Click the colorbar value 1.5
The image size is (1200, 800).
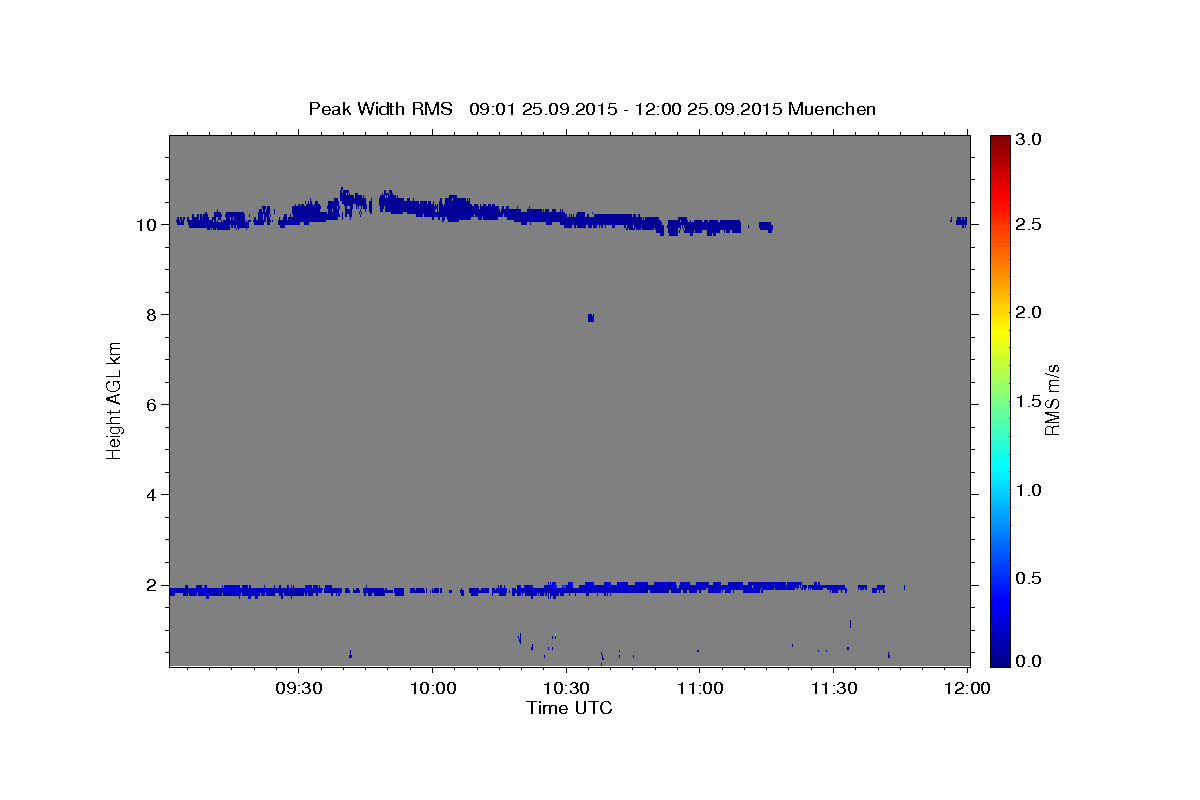(x=1029, y=401)
